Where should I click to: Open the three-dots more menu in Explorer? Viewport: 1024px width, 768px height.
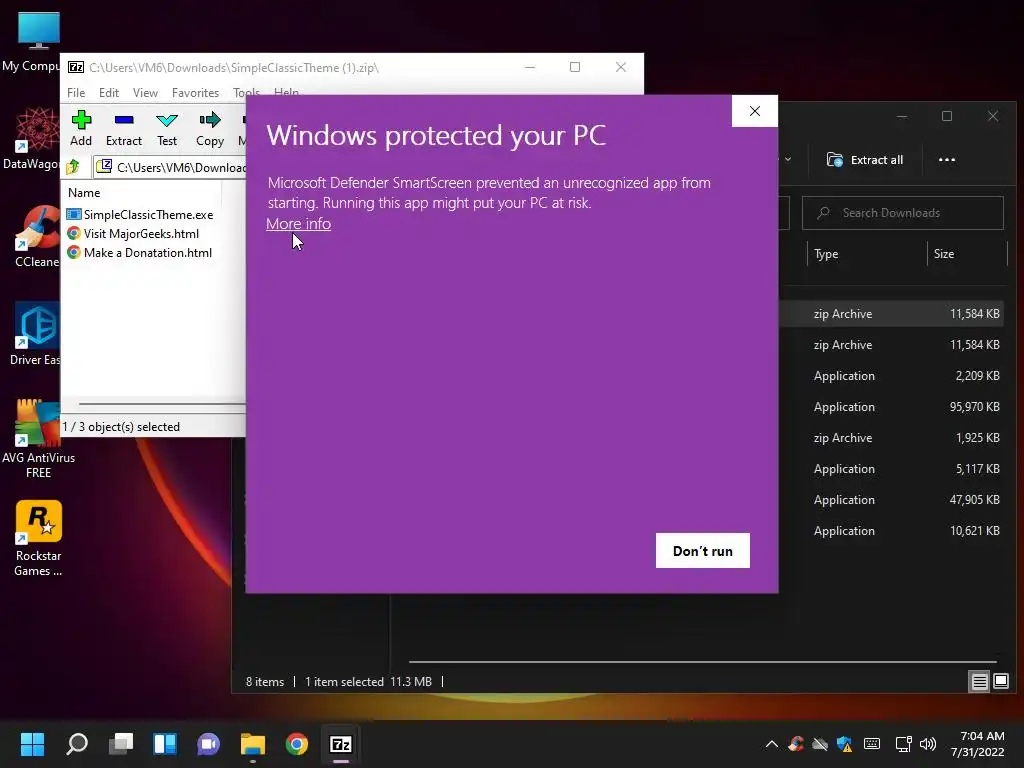point(946,160)
